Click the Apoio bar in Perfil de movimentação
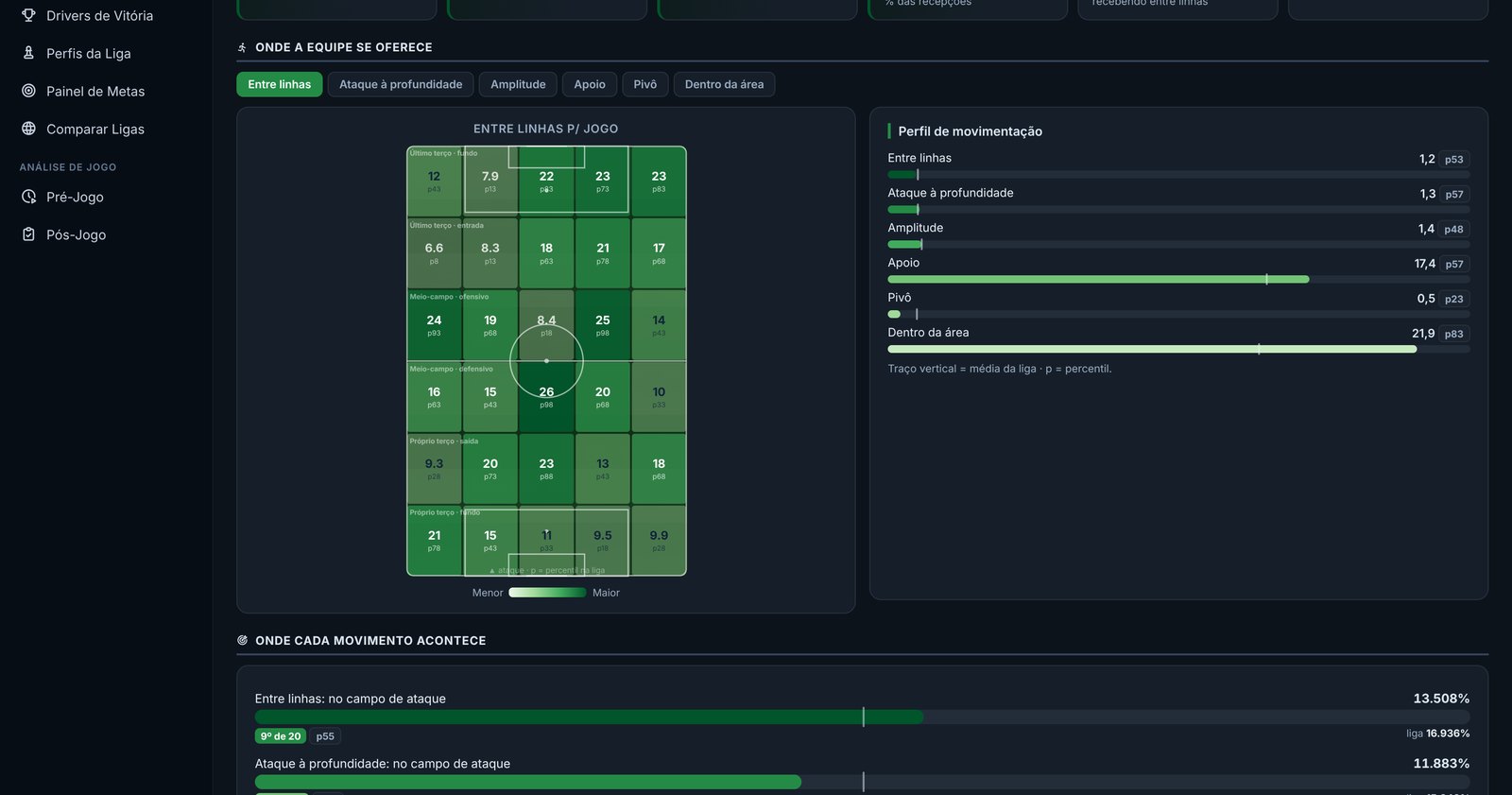The image size is (1512, 795). [1178, 280]
